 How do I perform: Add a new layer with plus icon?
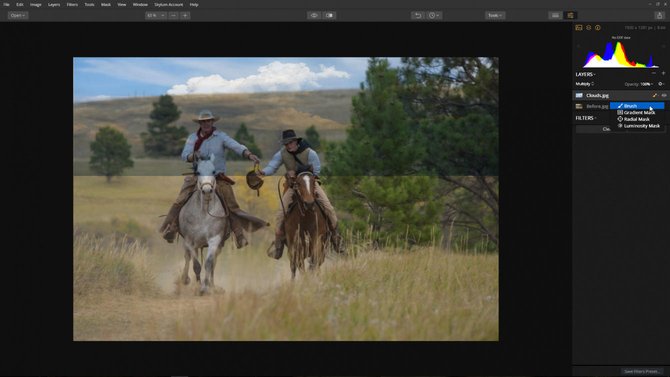pyautogui.click(x=663, y=74)
